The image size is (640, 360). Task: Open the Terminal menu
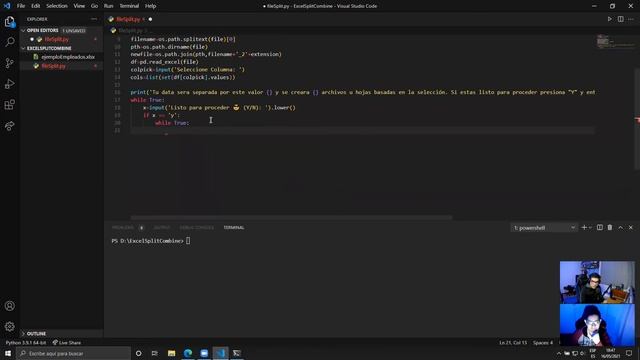click(x=129, y=6)
